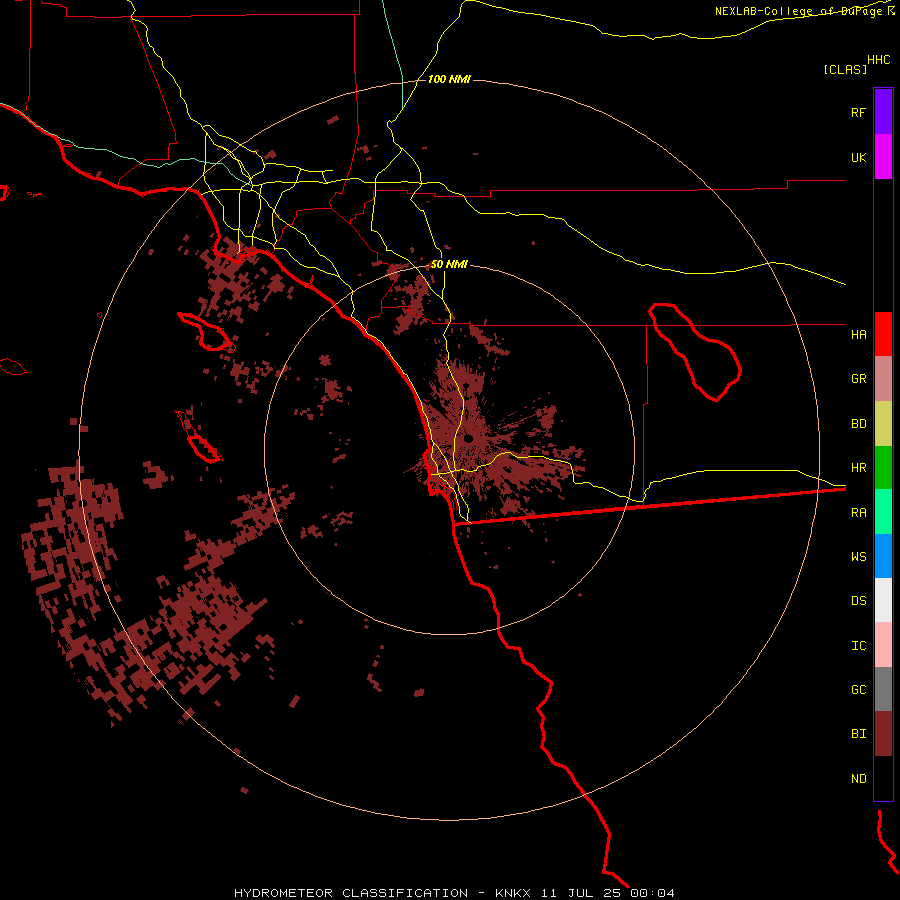The height and width of the screenshot is (900, 900).
Task: Click the ND black legend swatch
Action: (x=883, y=778)
